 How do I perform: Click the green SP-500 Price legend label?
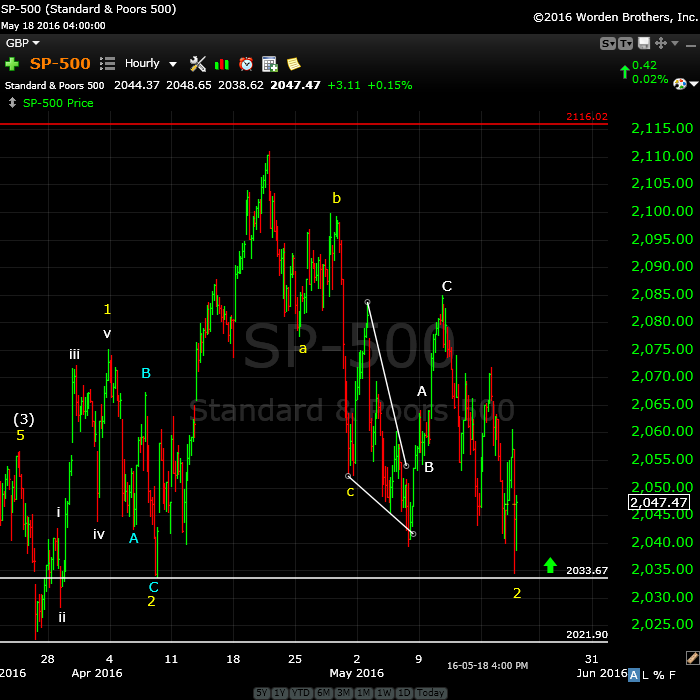point(58,103)
